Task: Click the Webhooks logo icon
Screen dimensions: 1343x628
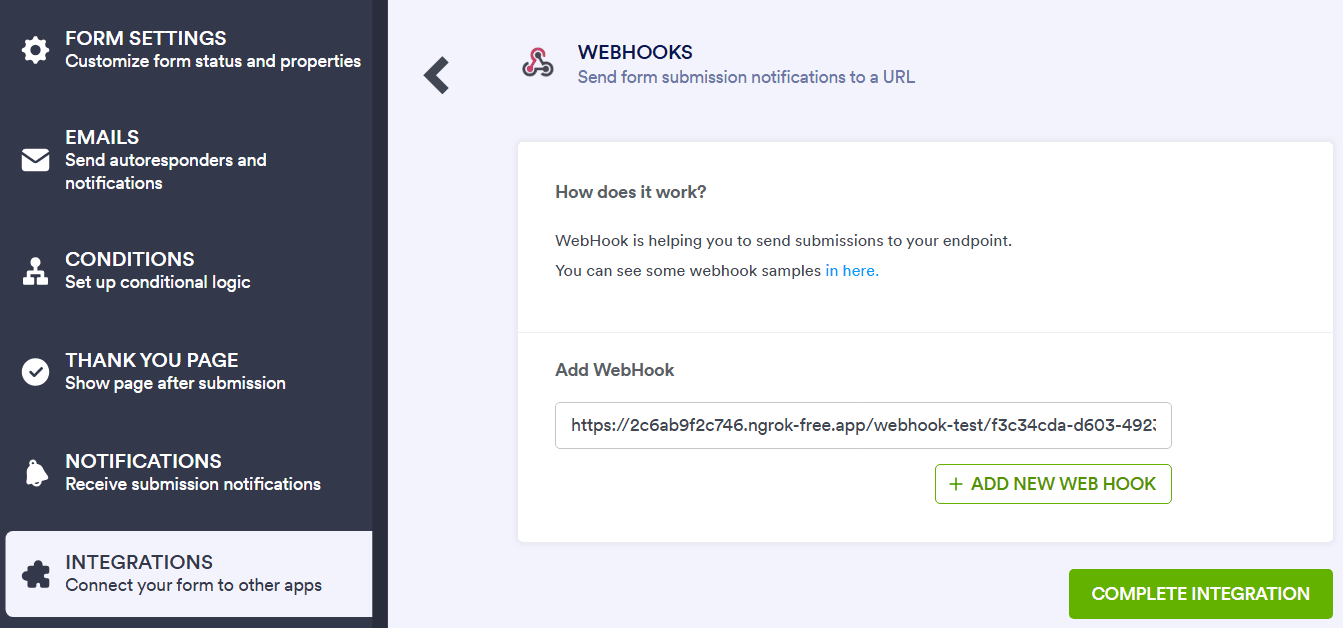Action: (538, 63)
